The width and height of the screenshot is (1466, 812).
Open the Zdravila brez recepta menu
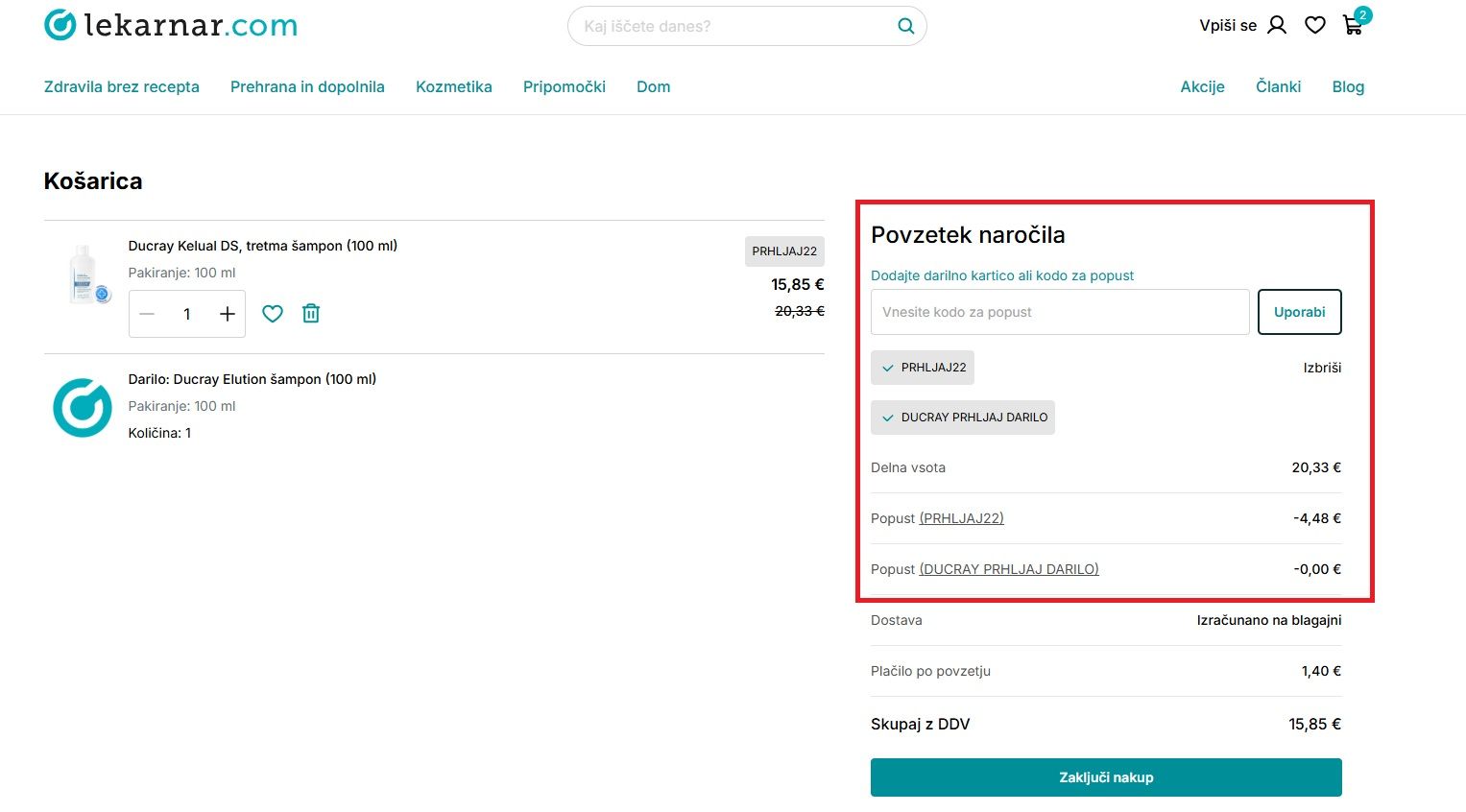pyautogui.click(x=122, y=86)
